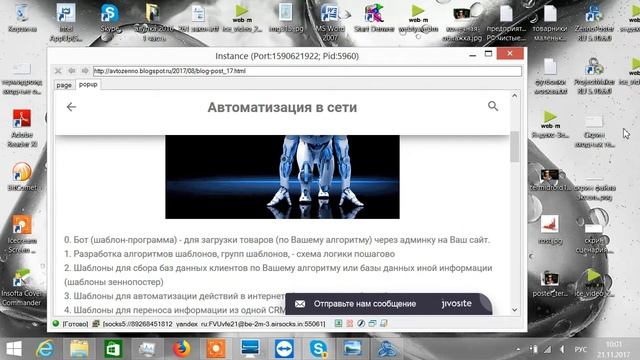Image resolution: width=640 pixels, height=360 pixels.
Task: Click the Автоматизация в сети page title
Action: (282, 107)
